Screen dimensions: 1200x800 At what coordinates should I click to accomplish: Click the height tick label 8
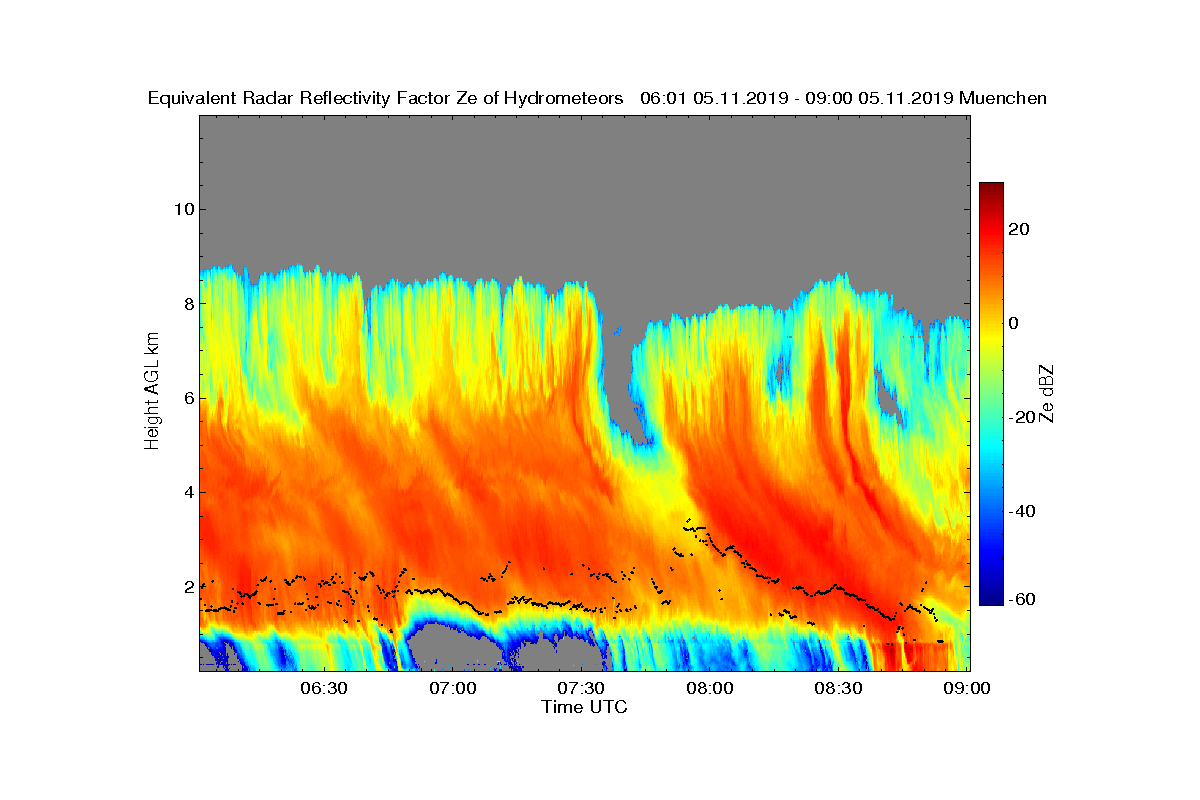[187, 303]
